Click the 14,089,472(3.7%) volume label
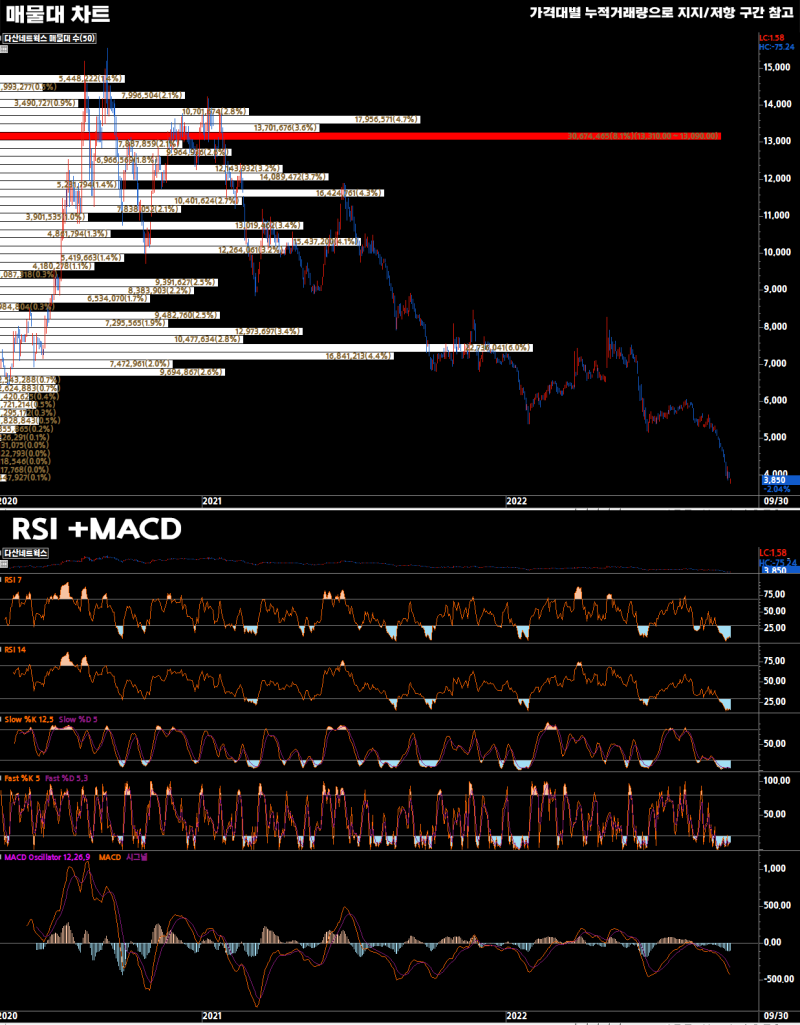Viewport: 800px width, 1025px height. pyautogui.click(x=293, y=176)
